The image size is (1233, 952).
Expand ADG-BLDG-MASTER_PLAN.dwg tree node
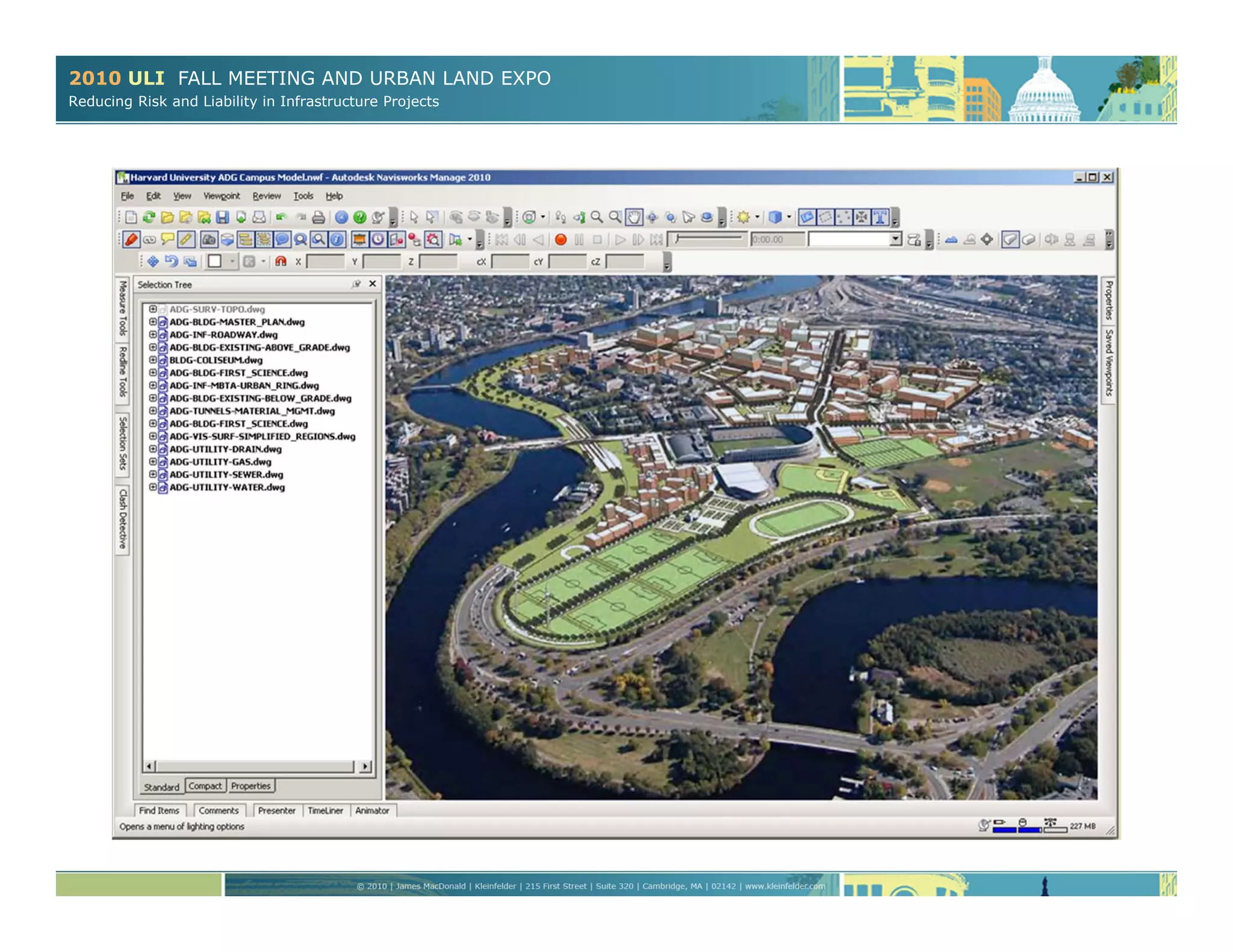[x=153, y=322]
